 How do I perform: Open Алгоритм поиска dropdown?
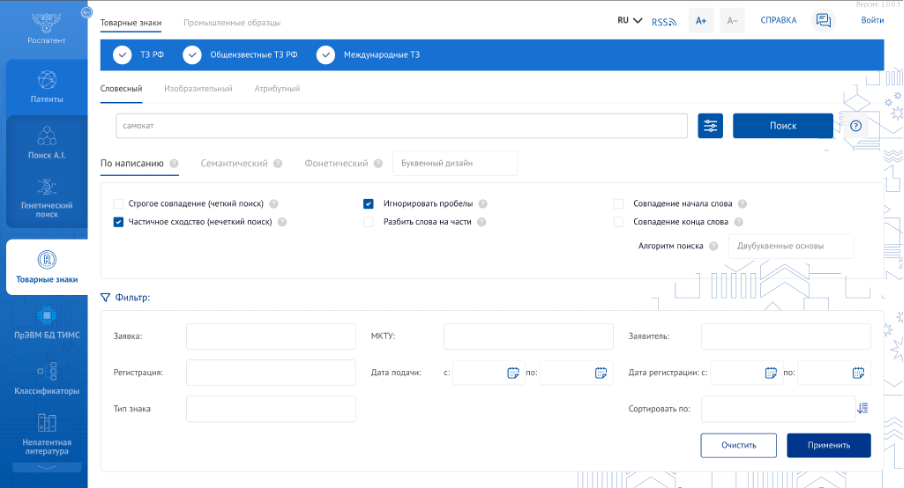coord(790,246)
